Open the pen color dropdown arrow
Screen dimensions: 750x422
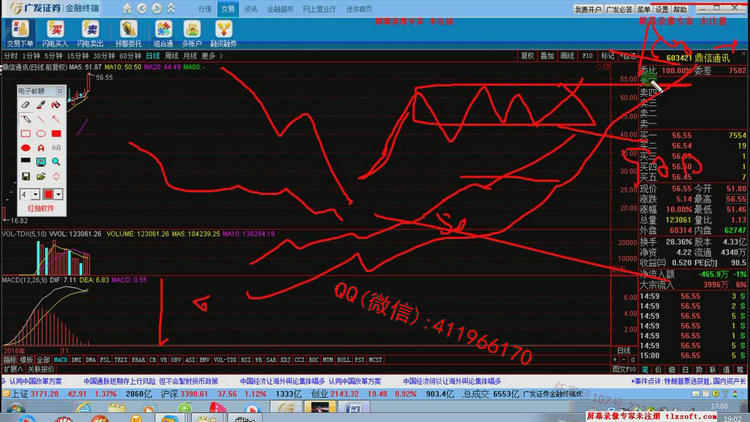pyautogui.click(x=58, y=195)
